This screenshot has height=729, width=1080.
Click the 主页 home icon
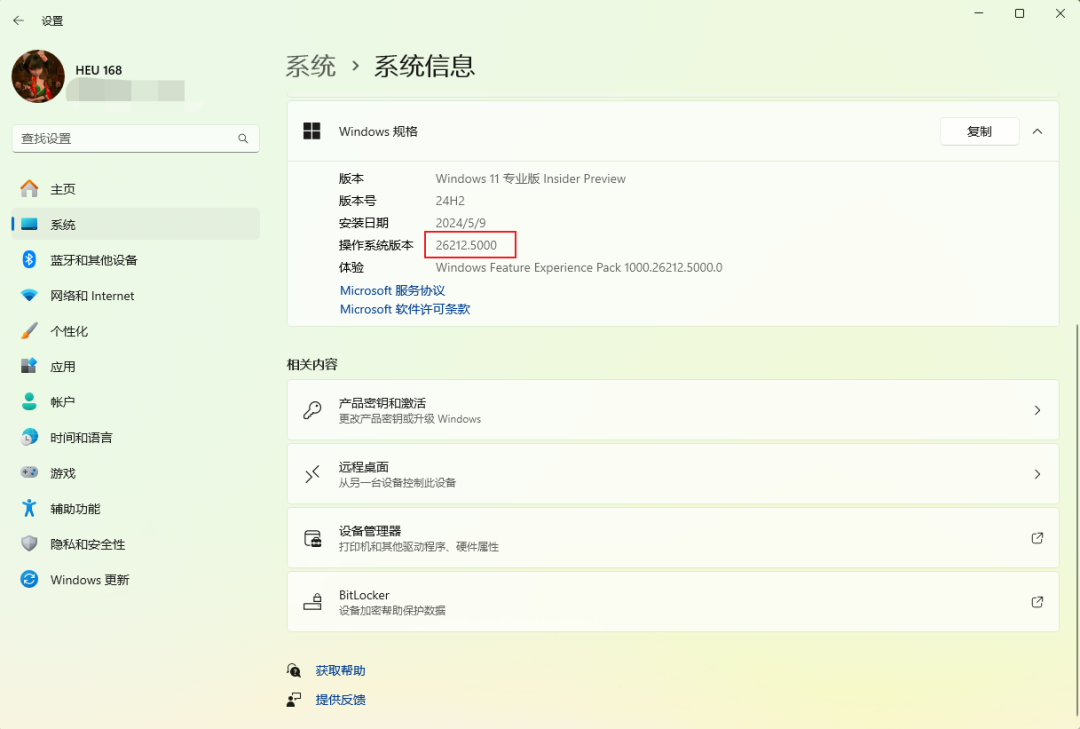pos(29,189)
